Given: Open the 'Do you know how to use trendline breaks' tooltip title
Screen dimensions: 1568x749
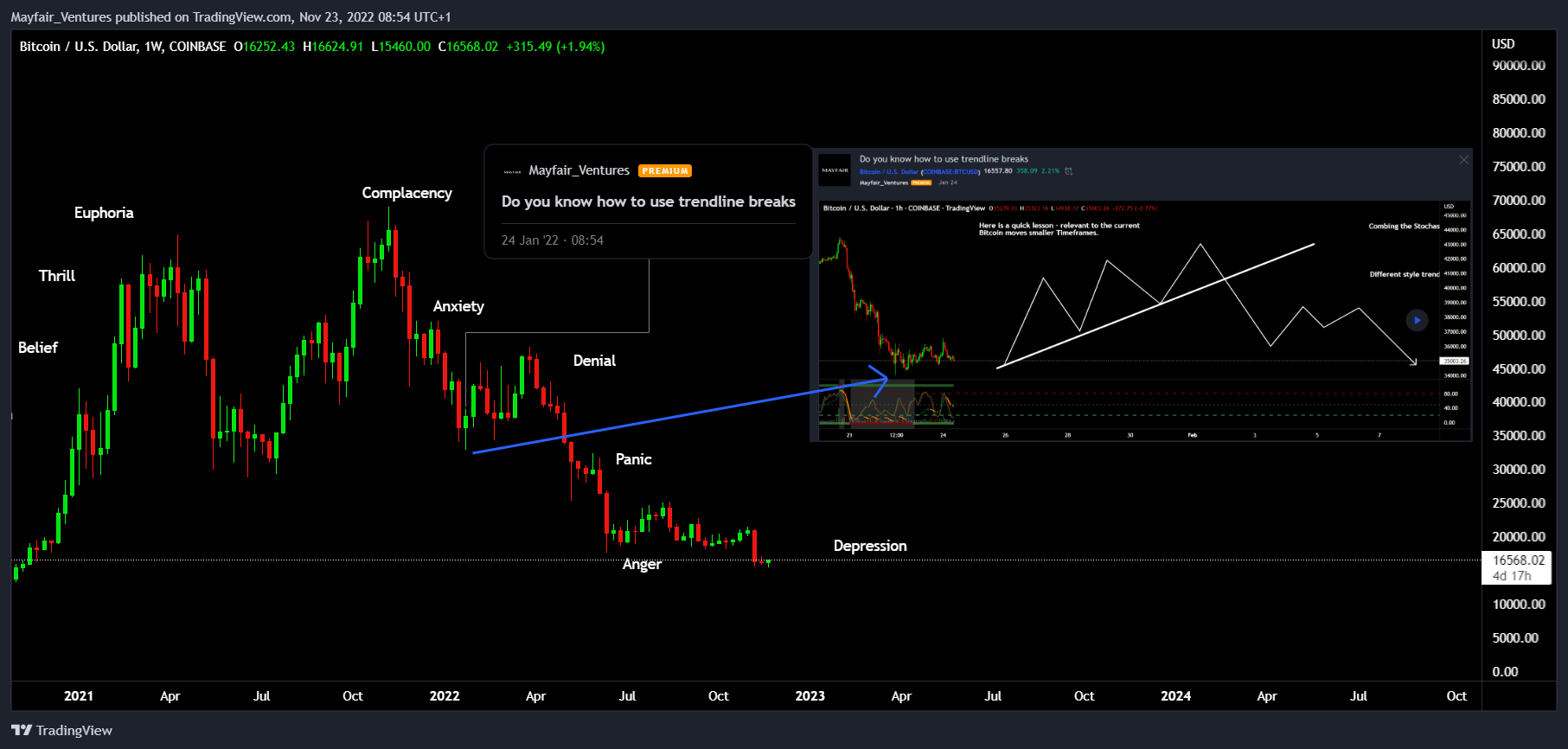Looking at the screenshot, I should pos(649,202).
